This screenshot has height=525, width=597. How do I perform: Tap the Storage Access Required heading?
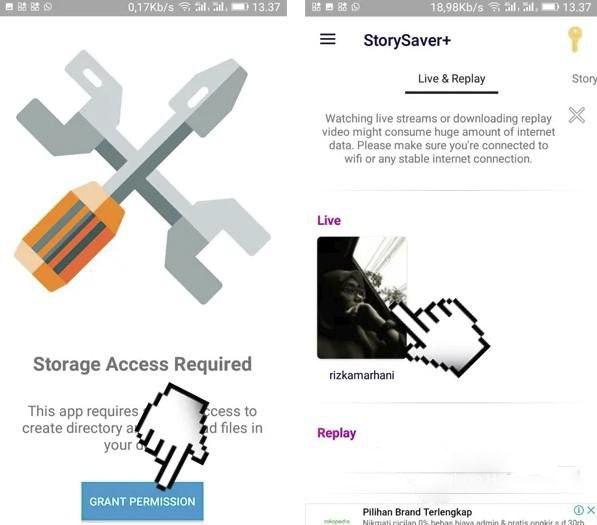click(142, 364)
